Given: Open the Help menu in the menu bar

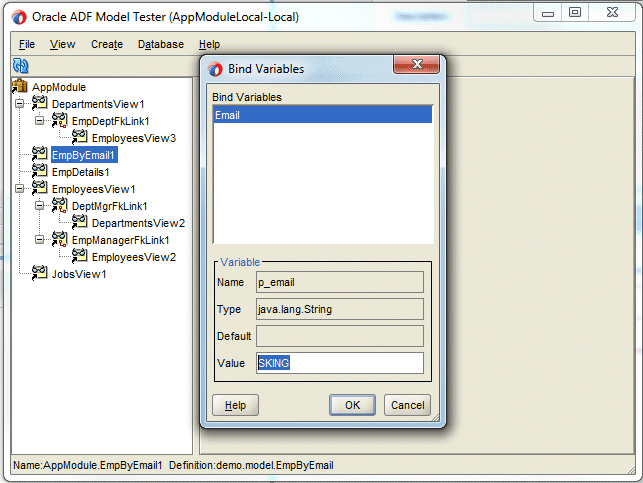Looking at the screenshot, I should [x=210, y=44].
